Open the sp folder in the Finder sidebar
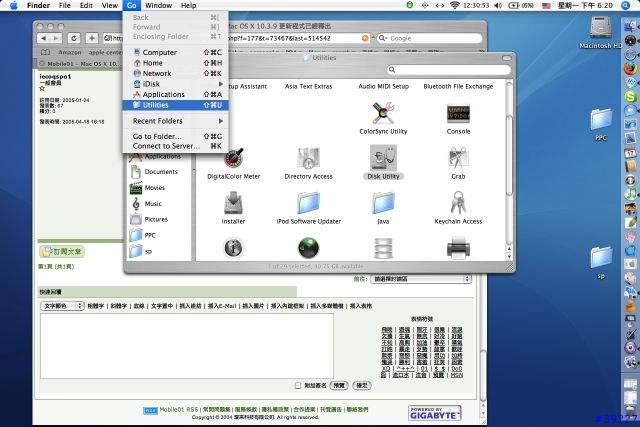 141,251
